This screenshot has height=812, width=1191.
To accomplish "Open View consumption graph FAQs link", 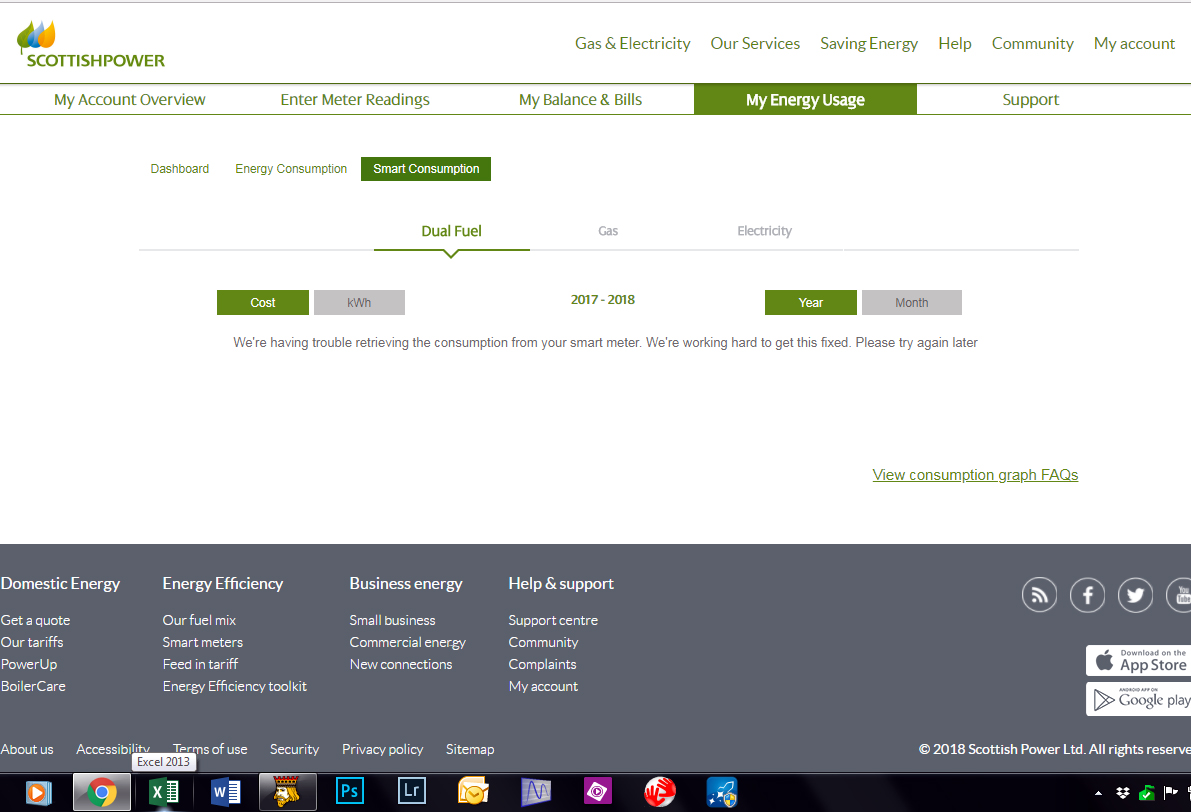I will pos(975,475).
